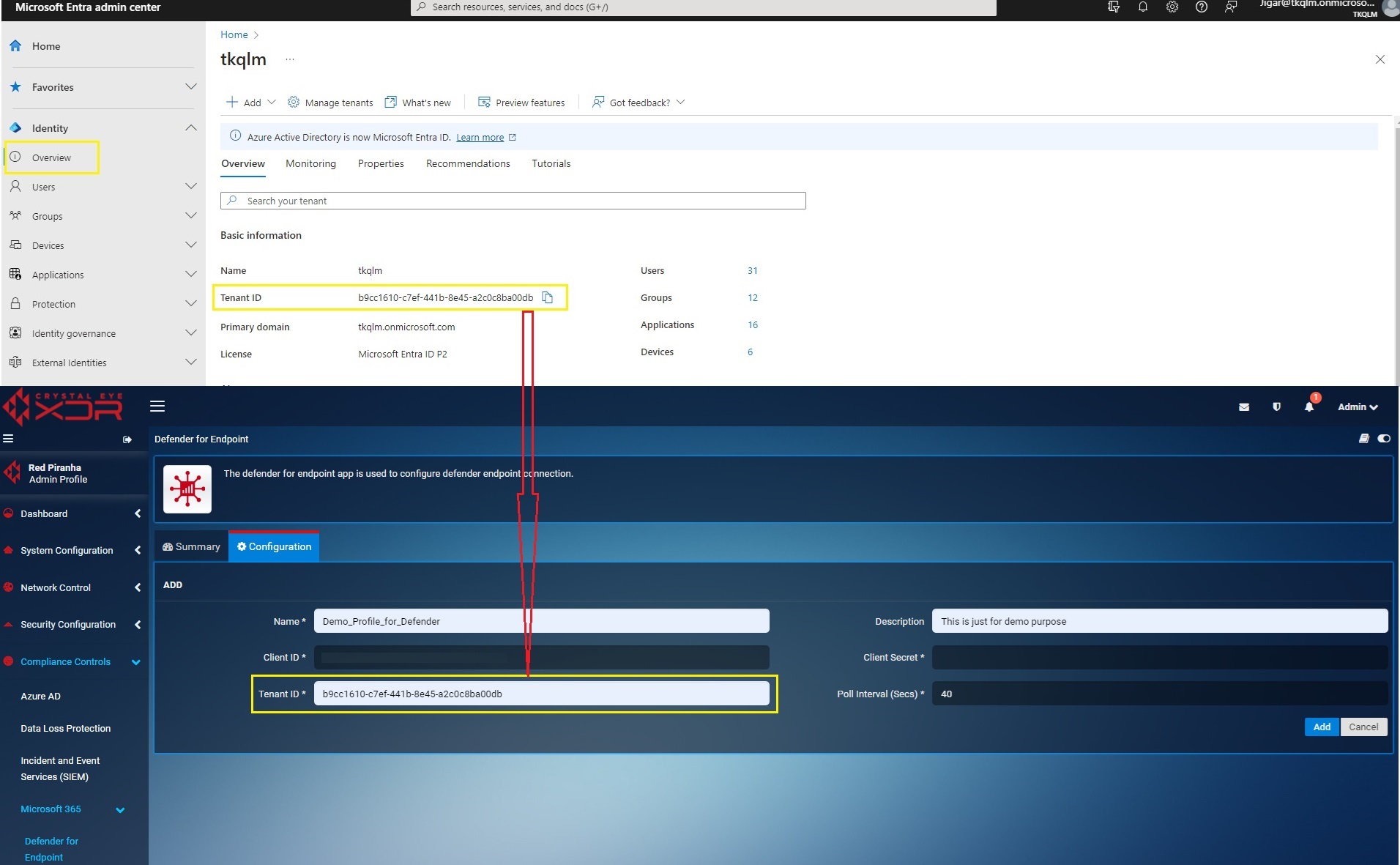Click the sidebar list icon under XDR logo
The width and height of the screenshot is (1400, 865).
(8, 439)
